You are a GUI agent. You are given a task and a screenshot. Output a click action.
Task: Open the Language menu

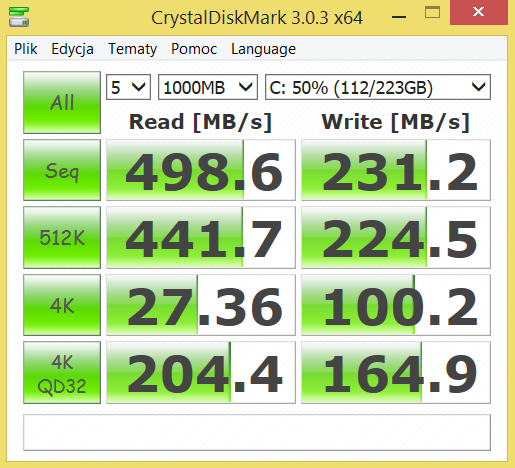pyautogui.click(x=263, y=49)
